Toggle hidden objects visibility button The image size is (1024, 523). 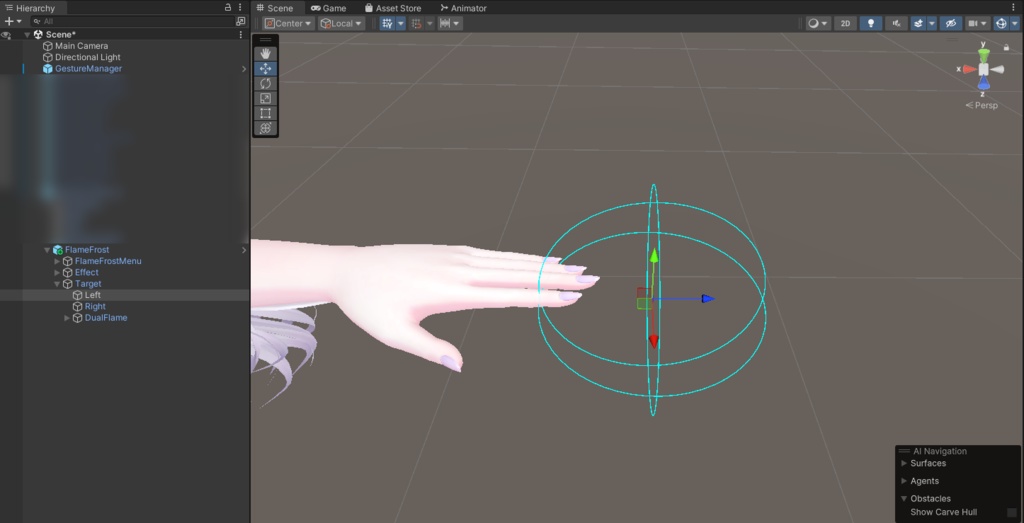click(951, 24)
